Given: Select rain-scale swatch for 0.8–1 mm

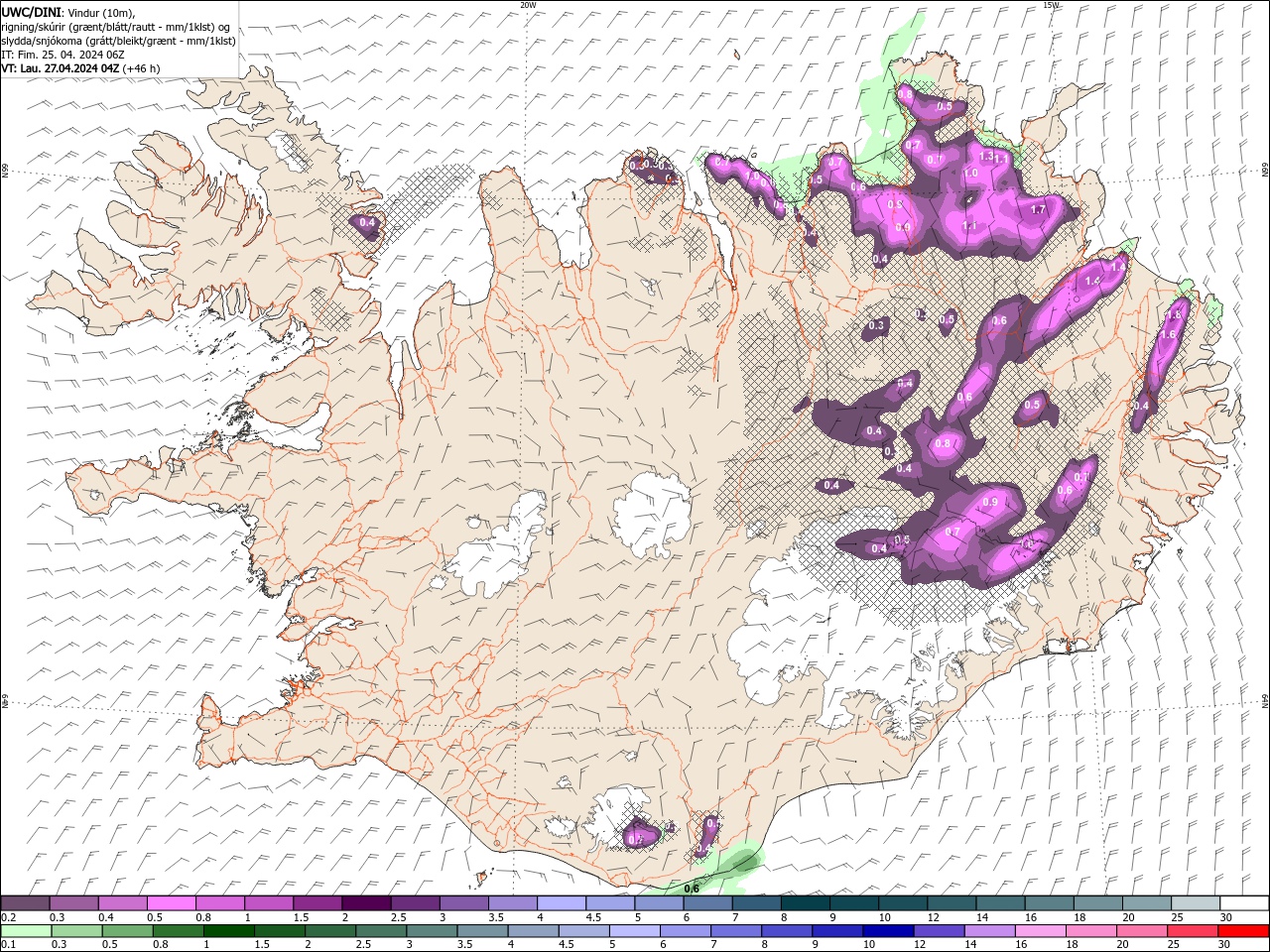Looking at the screenshot, I should point(178,931).
